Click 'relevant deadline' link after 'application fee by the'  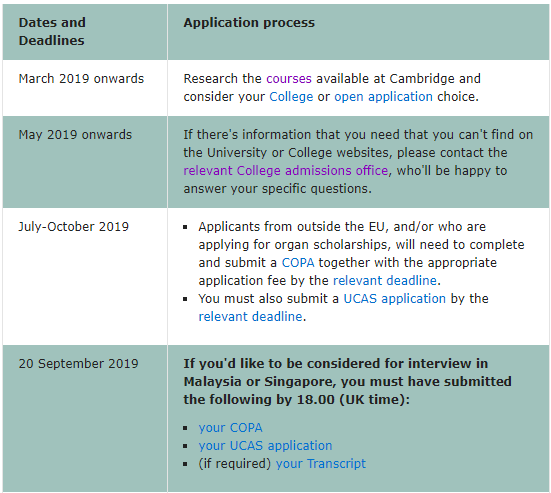pos(385,280)
